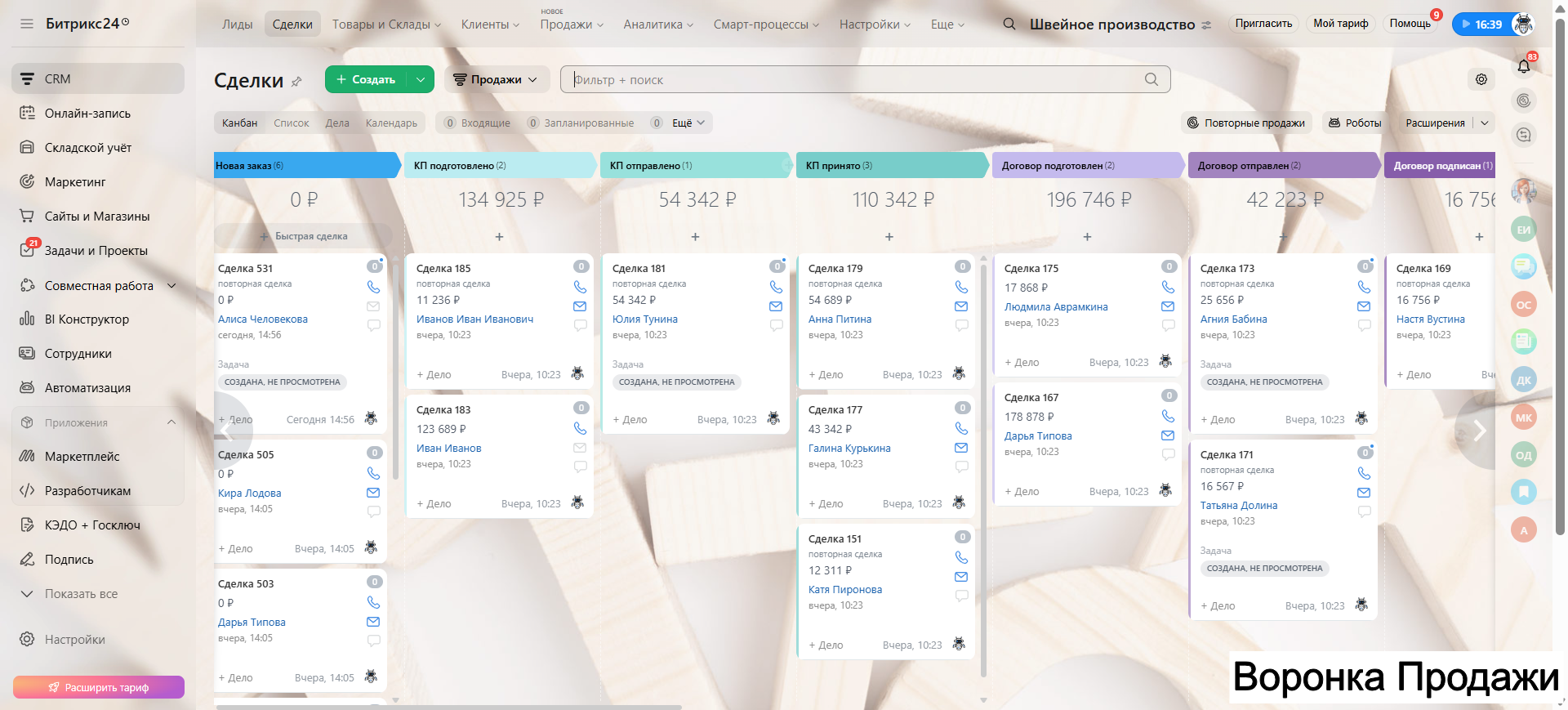Image resolution: width=1568 pixels, height=710 pixels.
Task: Click the КП отправлено stage header
Action: [x=696, y=165]
